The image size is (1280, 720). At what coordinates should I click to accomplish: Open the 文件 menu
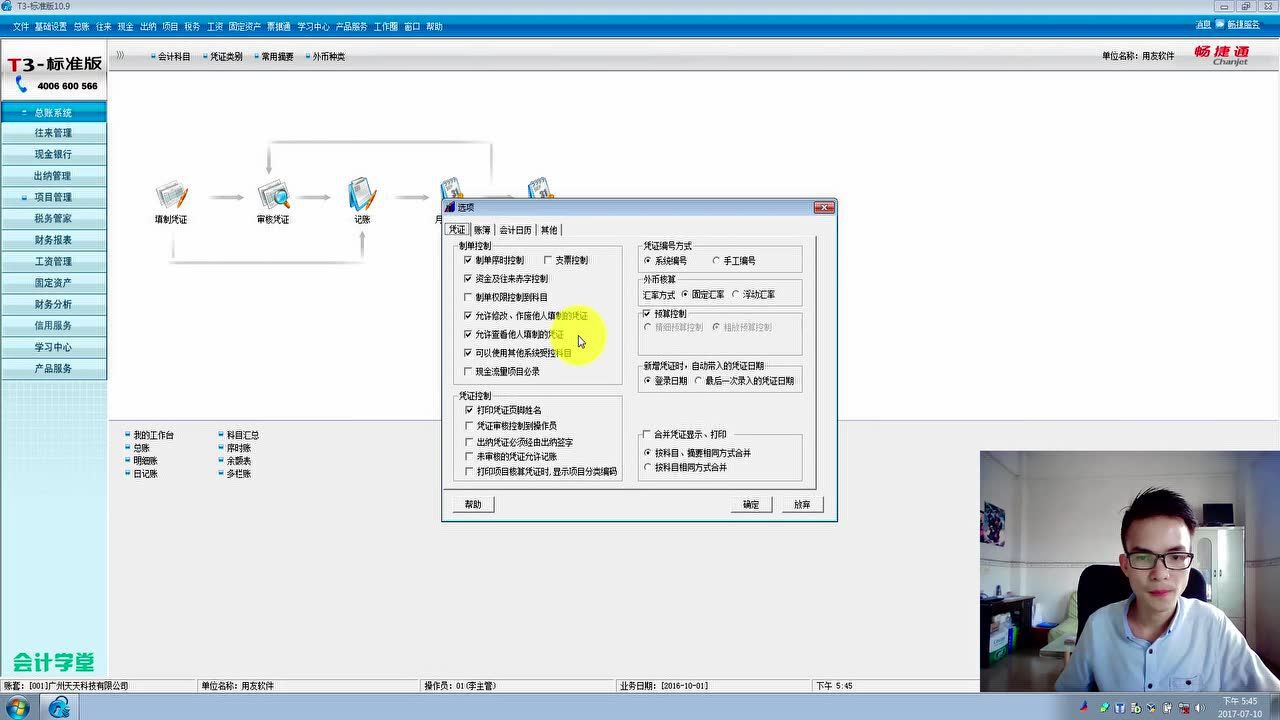[21, 27]
